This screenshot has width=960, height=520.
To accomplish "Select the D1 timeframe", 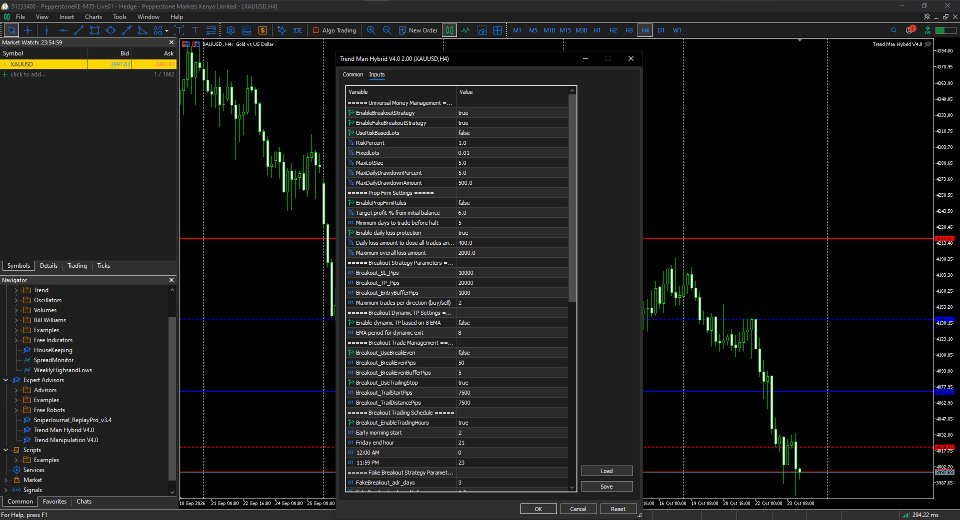I will coord(661,30).
